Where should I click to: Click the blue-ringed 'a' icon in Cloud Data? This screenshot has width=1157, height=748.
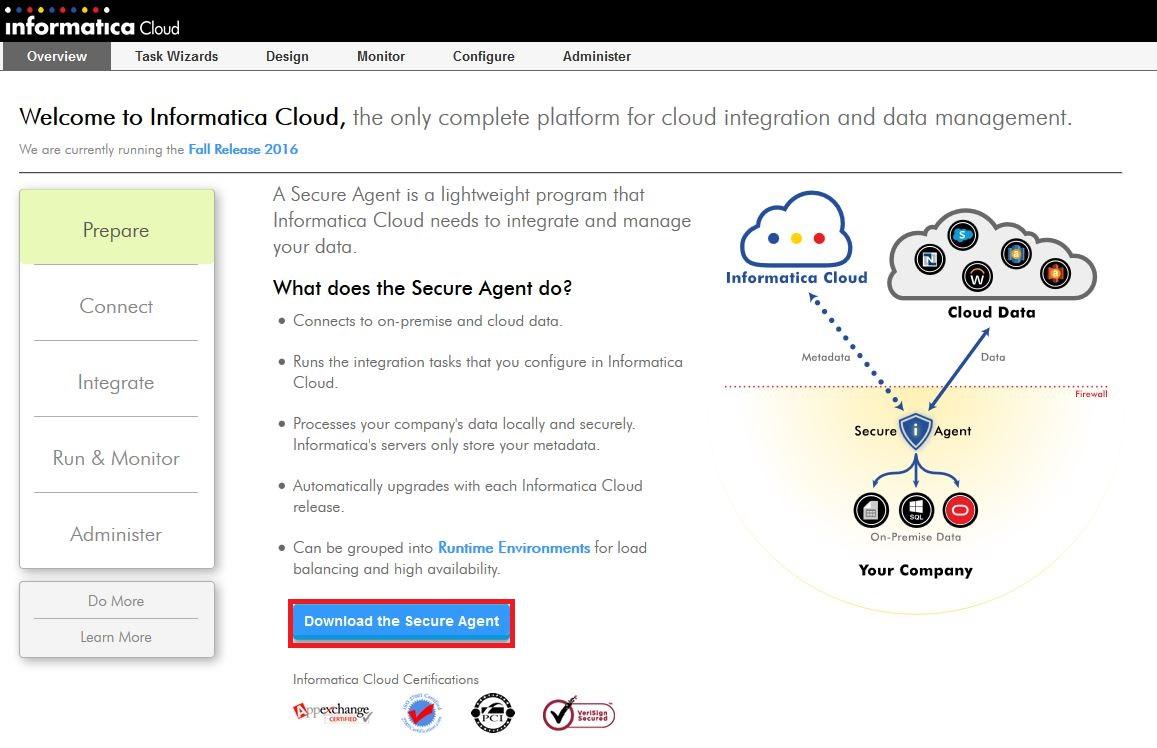point(1016,254)
